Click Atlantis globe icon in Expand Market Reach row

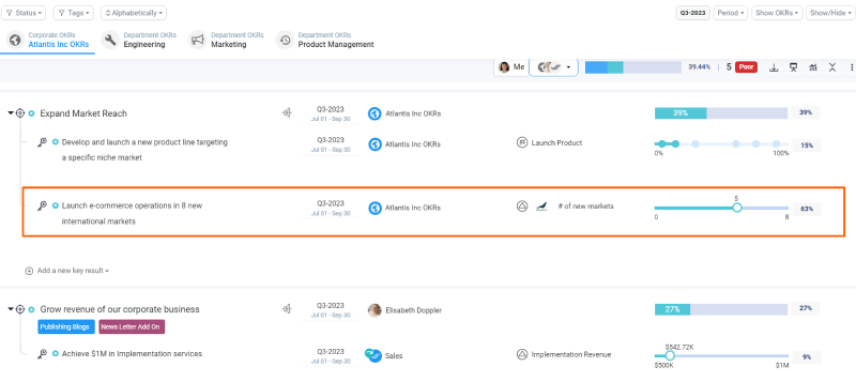tap(374, 113)
